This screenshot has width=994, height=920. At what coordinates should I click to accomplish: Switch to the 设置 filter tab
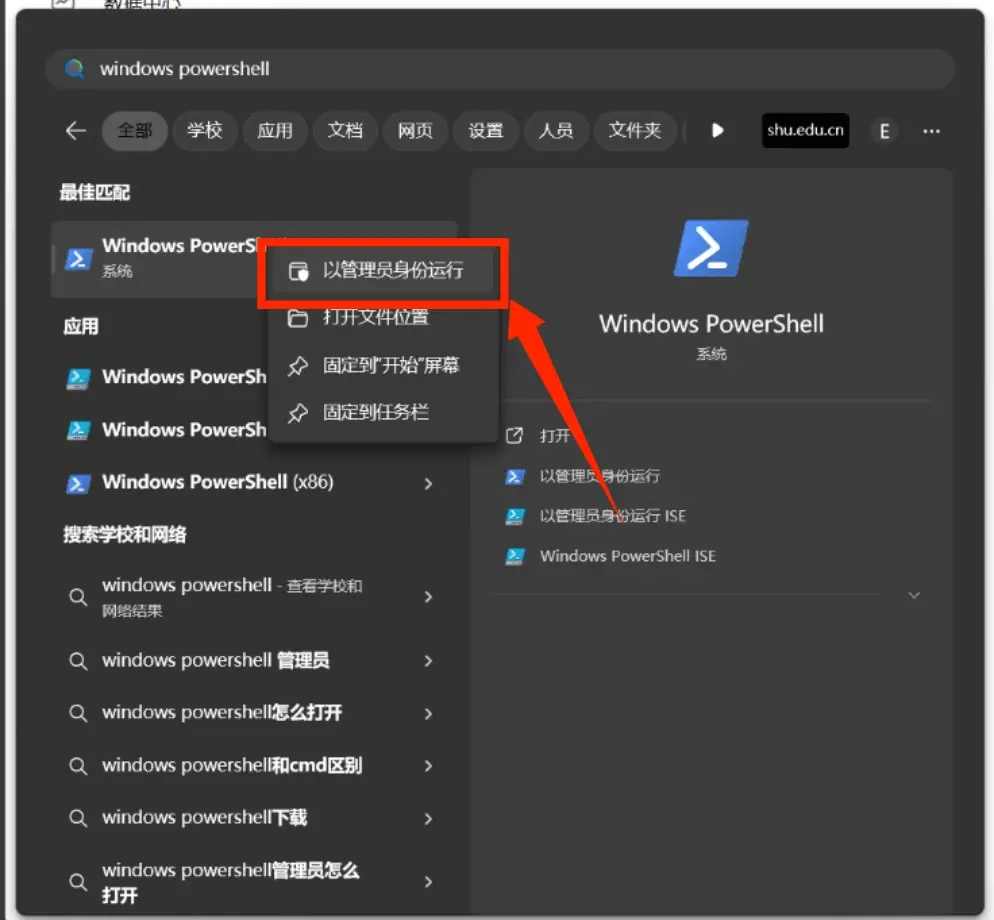(486, 131)
